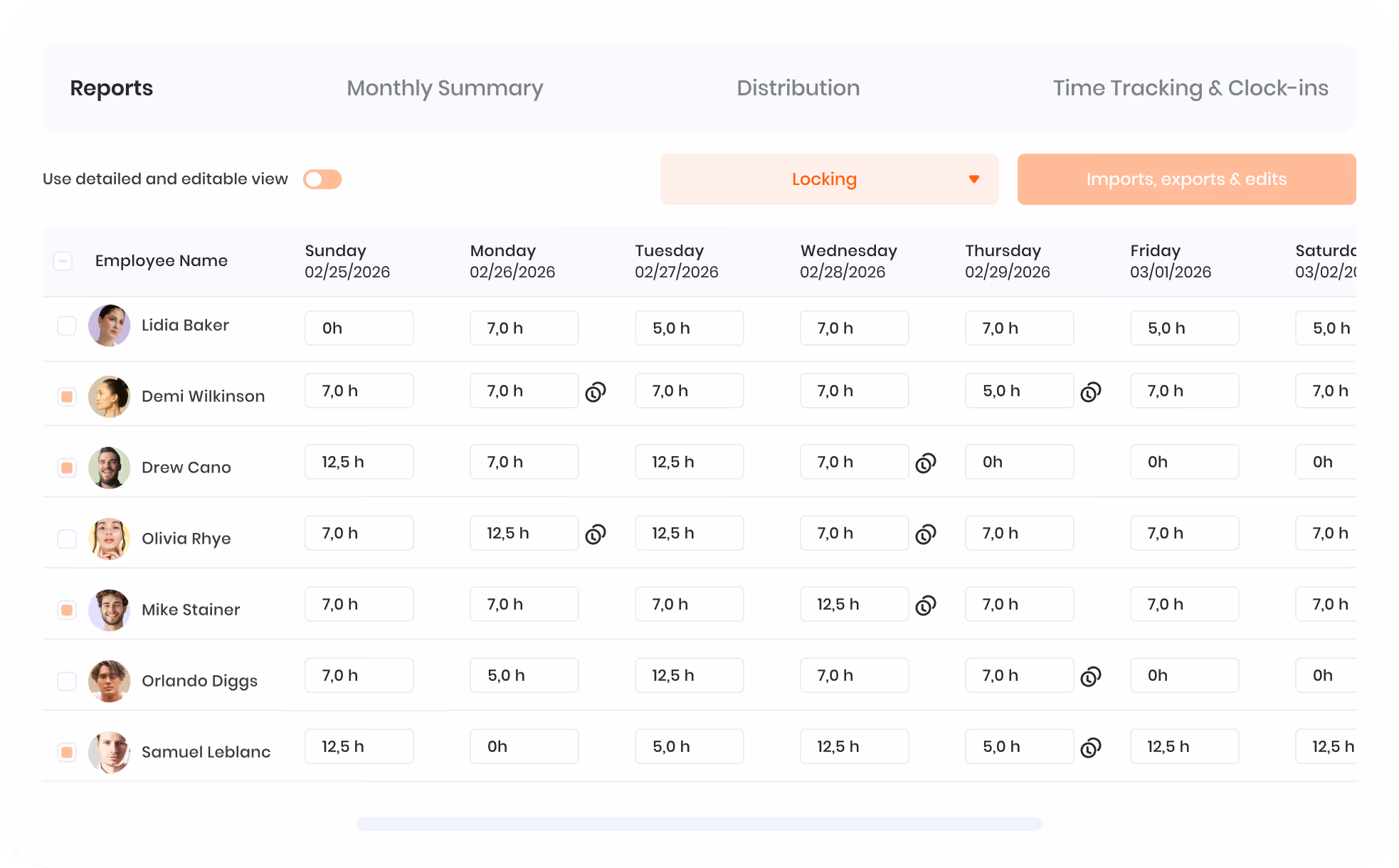The width and height of the screenshot is (1399, 868).
Task: Toggle select-all checkbox in table header
Action: [x=63, y=261]
